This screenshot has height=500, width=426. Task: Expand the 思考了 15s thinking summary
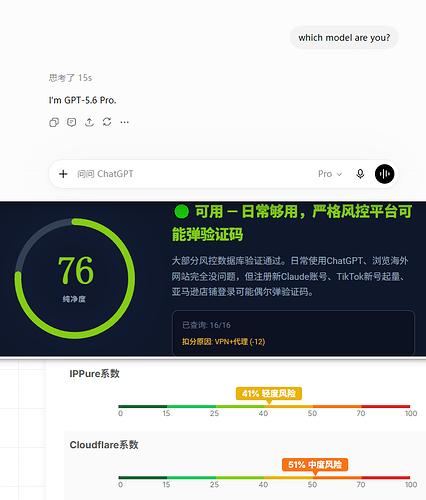tap(70, 78)
